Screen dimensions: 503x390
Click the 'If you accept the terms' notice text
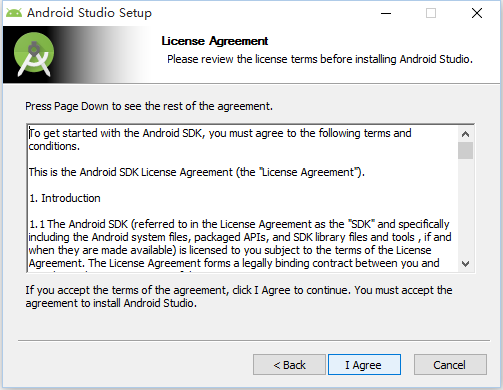click(x=239, y=296)
